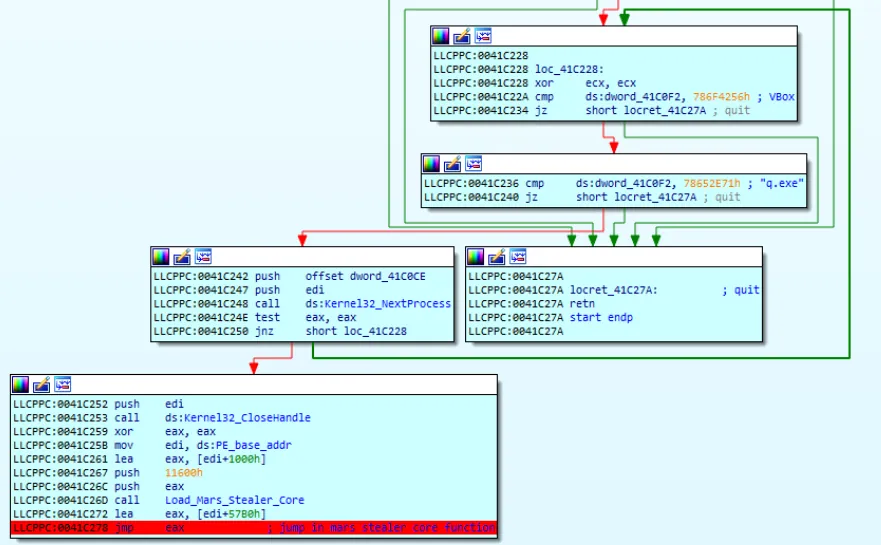Screen dimensions: 881x545
Task: Click locret_41C27A operand at address 0041C234
Action: [x=665, y=111]
